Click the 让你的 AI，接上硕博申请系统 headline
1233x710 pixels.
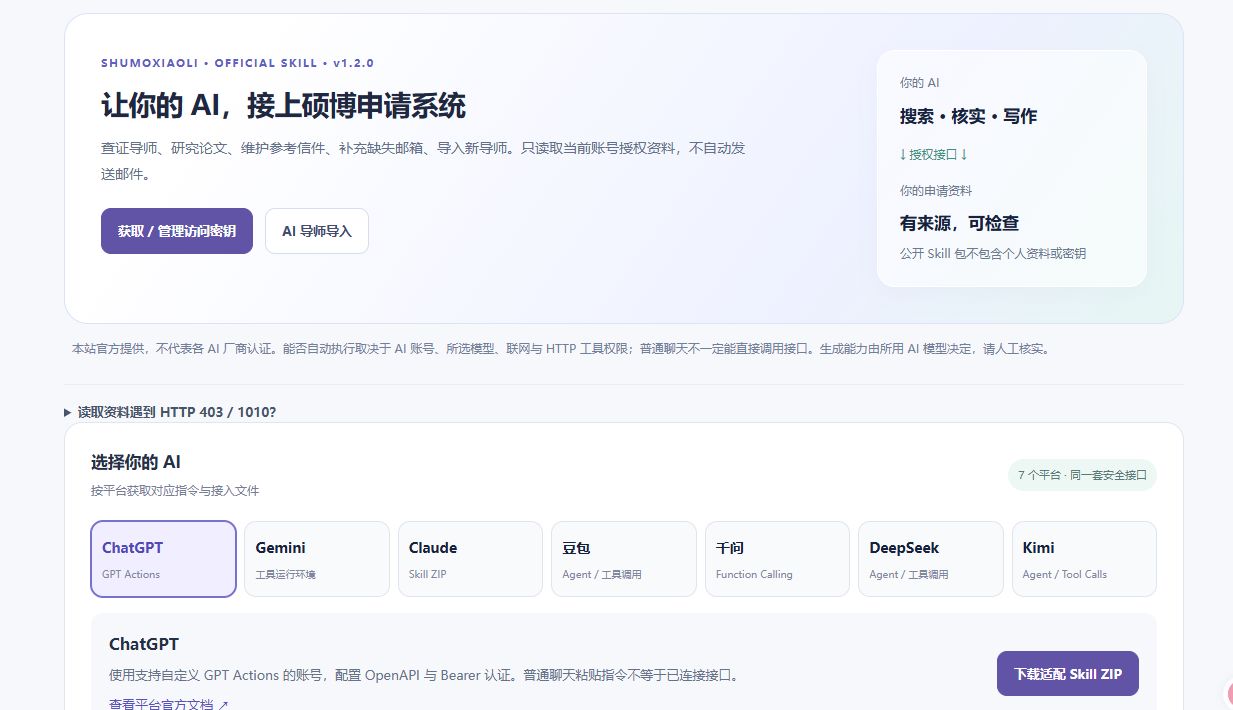[283, 106]
